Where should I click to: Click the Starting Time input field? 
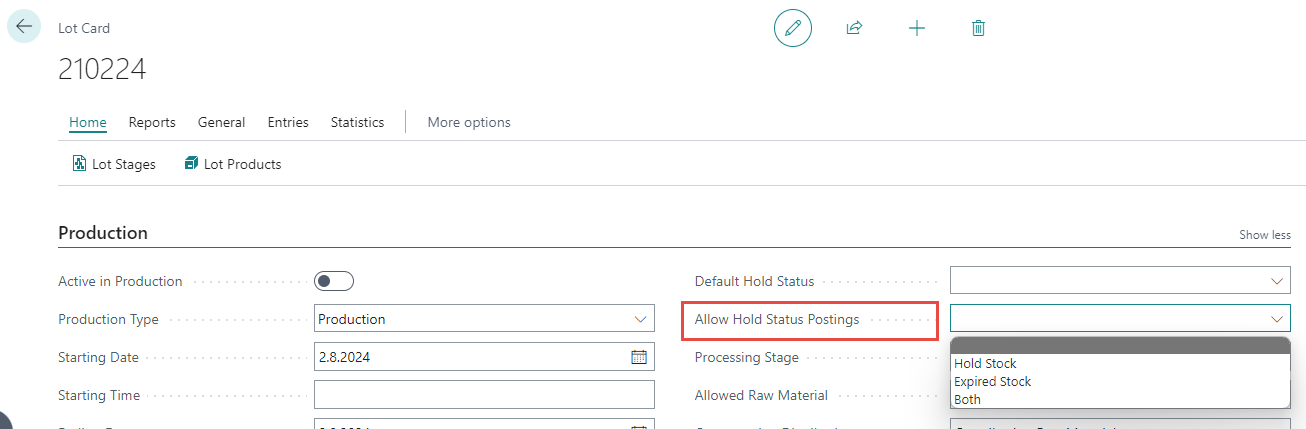484,395
